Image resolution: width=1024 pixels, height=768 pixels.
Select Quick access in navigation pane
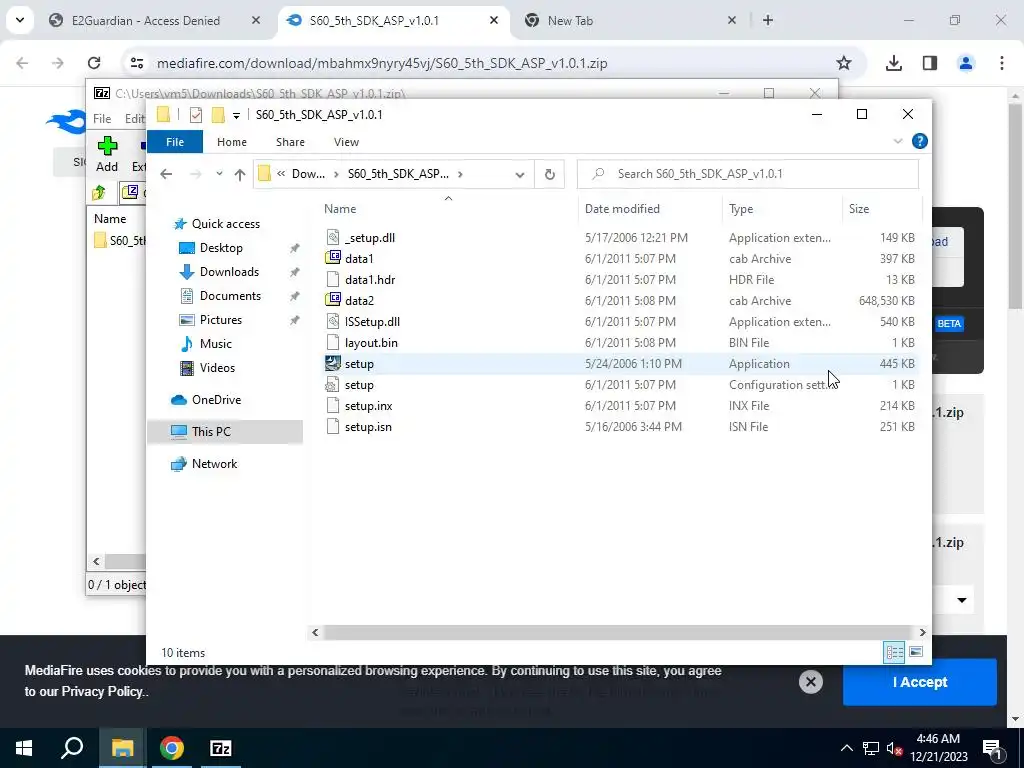pos(225,224)
